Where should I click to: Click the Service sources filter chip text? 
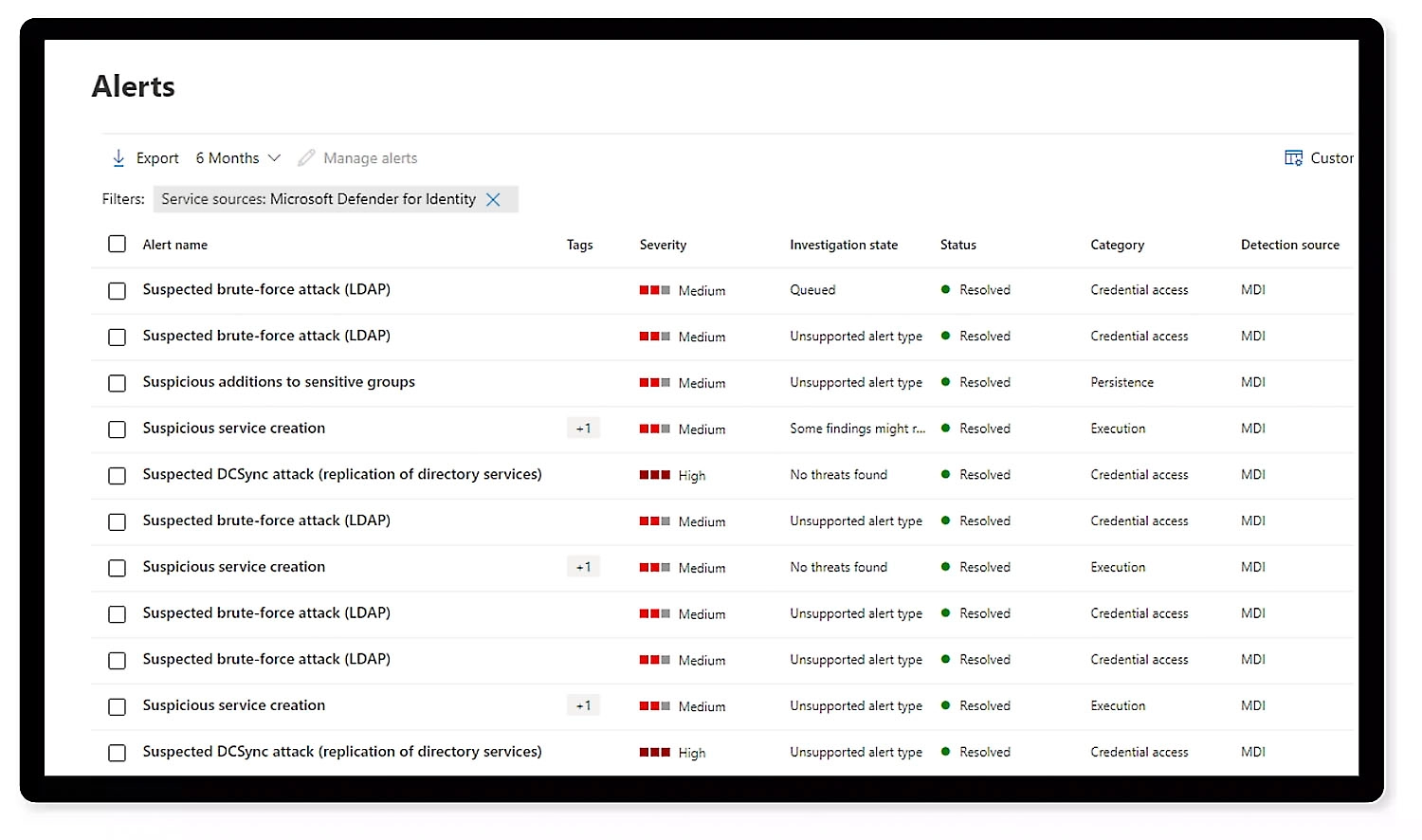pos(318,199)
